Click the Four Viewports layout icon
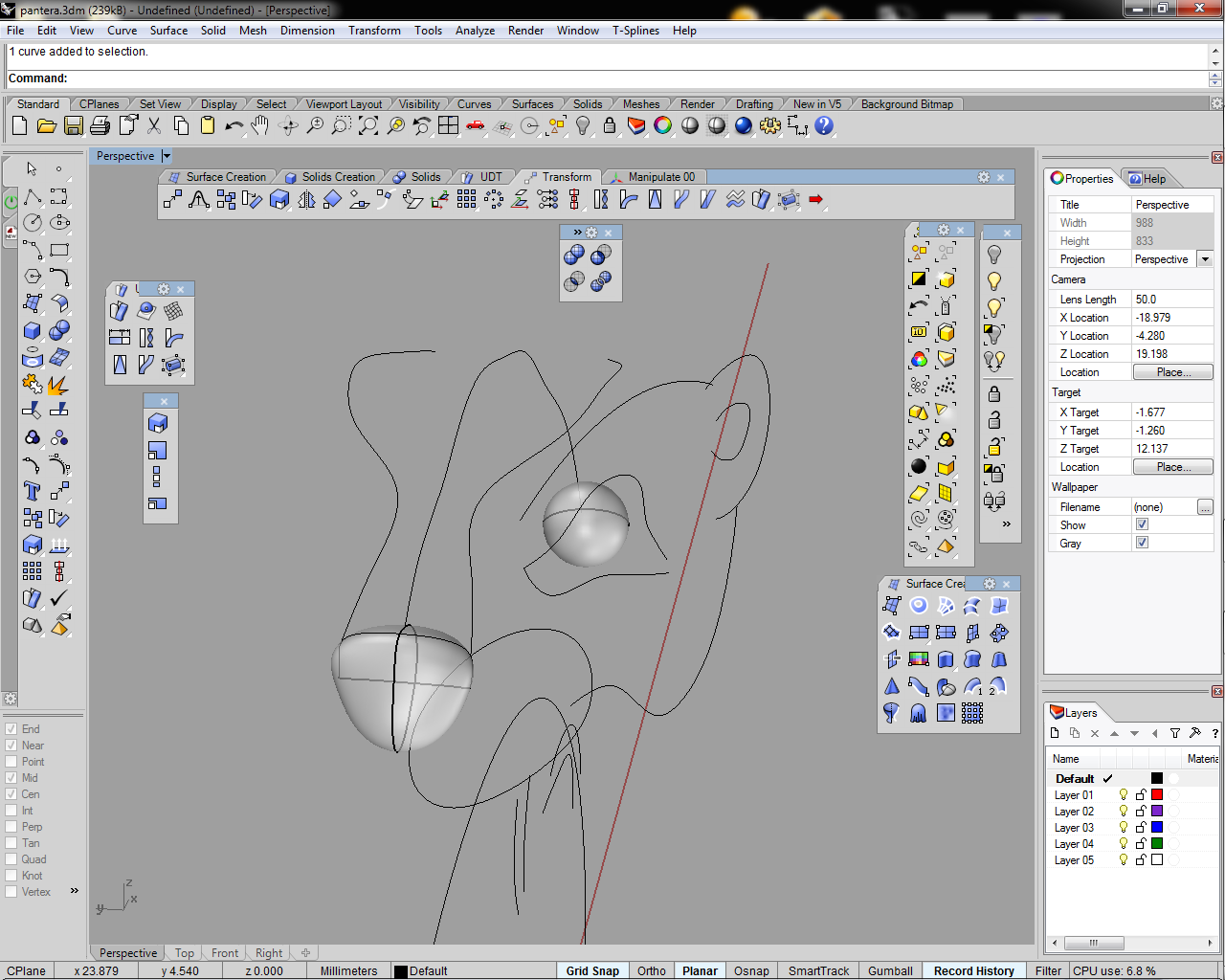 click(448, 125)
